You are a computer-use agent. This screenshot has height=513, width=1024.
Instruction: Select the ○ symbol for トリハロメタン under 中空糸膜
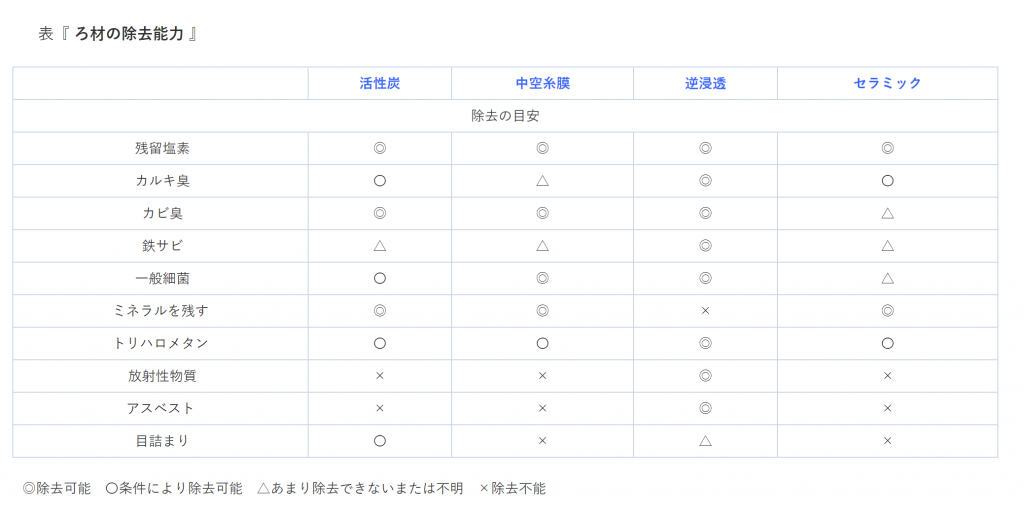(542, 343)
